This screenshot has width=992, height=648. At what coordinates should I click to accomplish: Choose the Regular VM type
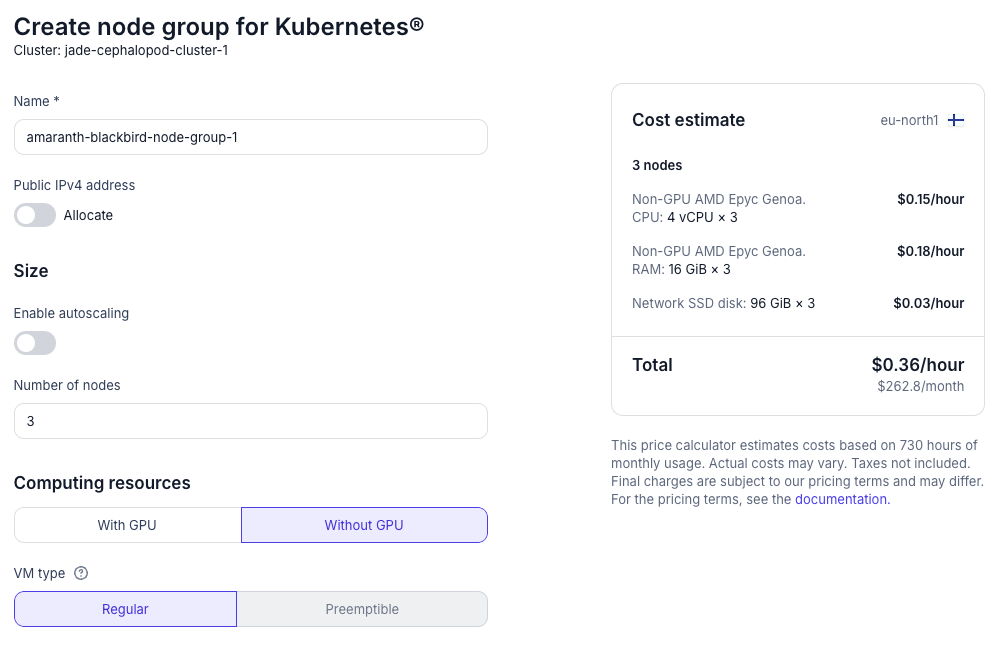pos(125,609)
